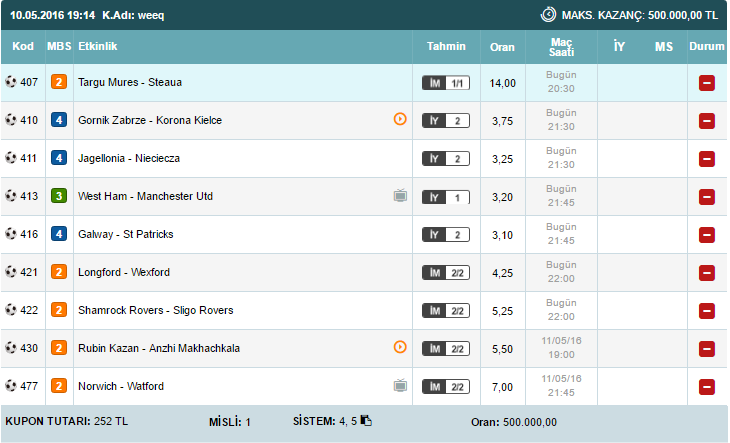Click MBS 2 badge for Targu Mures row
730x443 pixels.
point(59,82)
